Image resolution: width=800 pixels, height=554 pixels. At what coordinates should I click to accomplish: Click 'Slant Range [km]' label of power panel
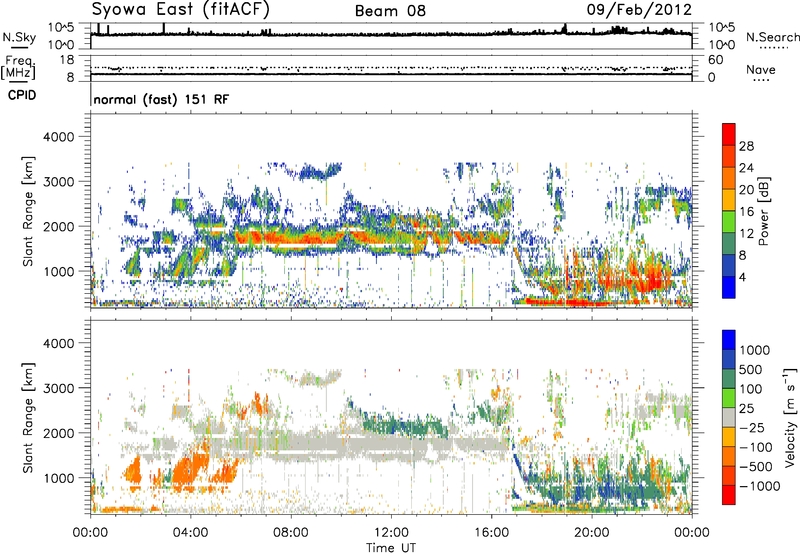28,211
